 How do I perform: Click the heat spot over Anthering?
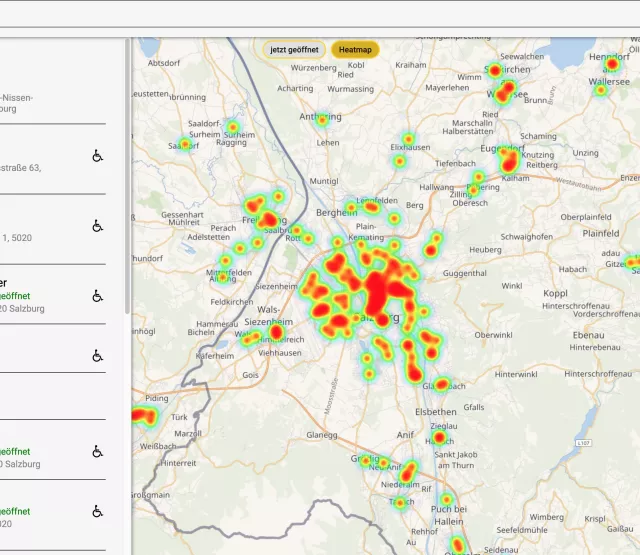click(322, 119)
